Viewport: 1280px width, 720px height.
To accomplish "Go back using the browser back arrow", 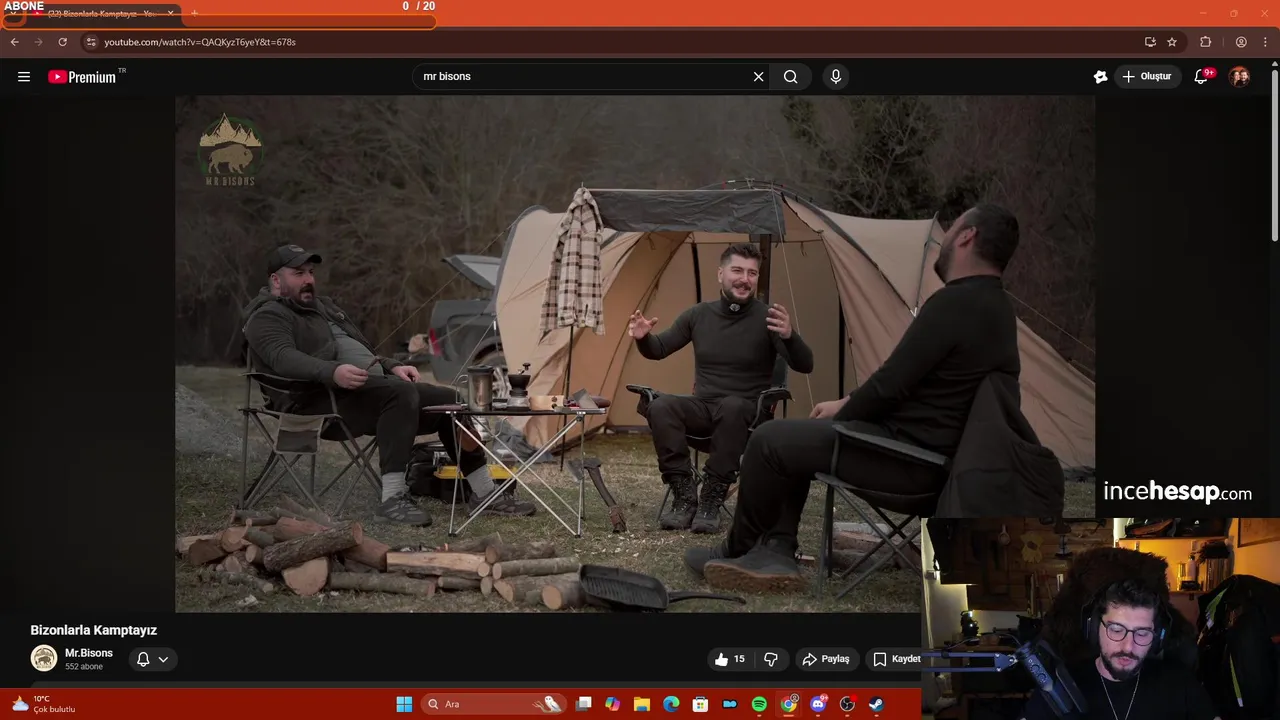I will (x=14, y=42).
